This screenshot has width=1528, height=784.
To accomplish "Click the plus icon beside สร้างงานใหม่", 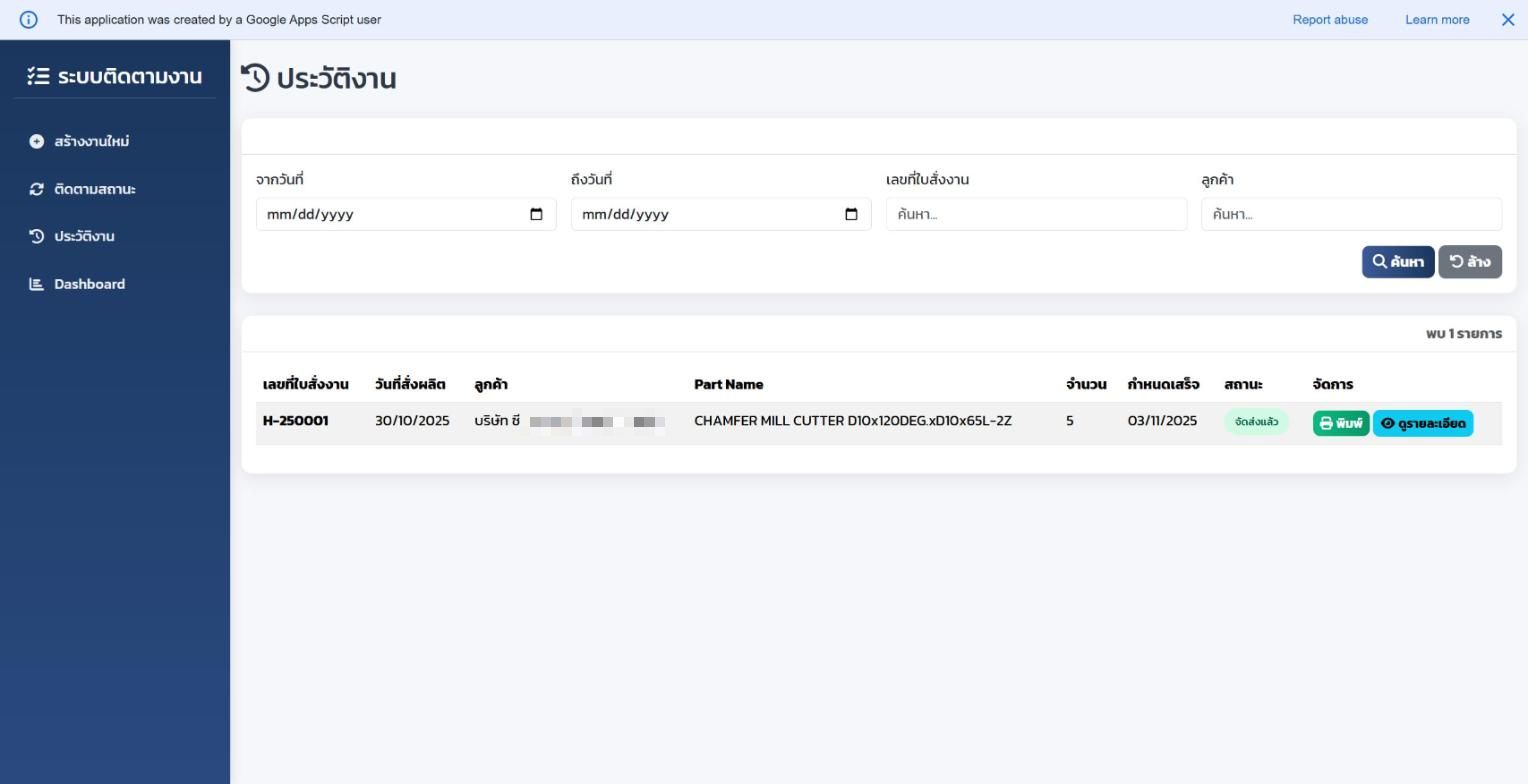I will tap(37, 142).
